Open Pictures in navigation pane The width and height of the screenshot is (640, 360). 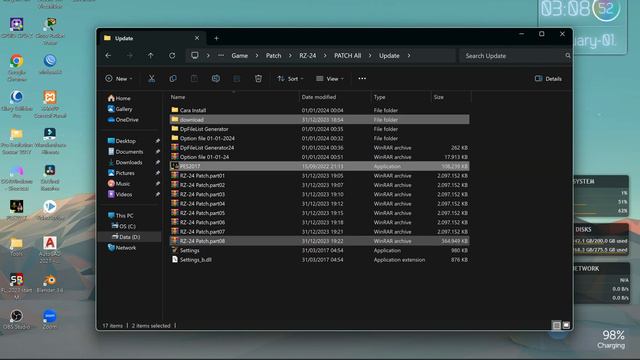click(x=121, y=173)
